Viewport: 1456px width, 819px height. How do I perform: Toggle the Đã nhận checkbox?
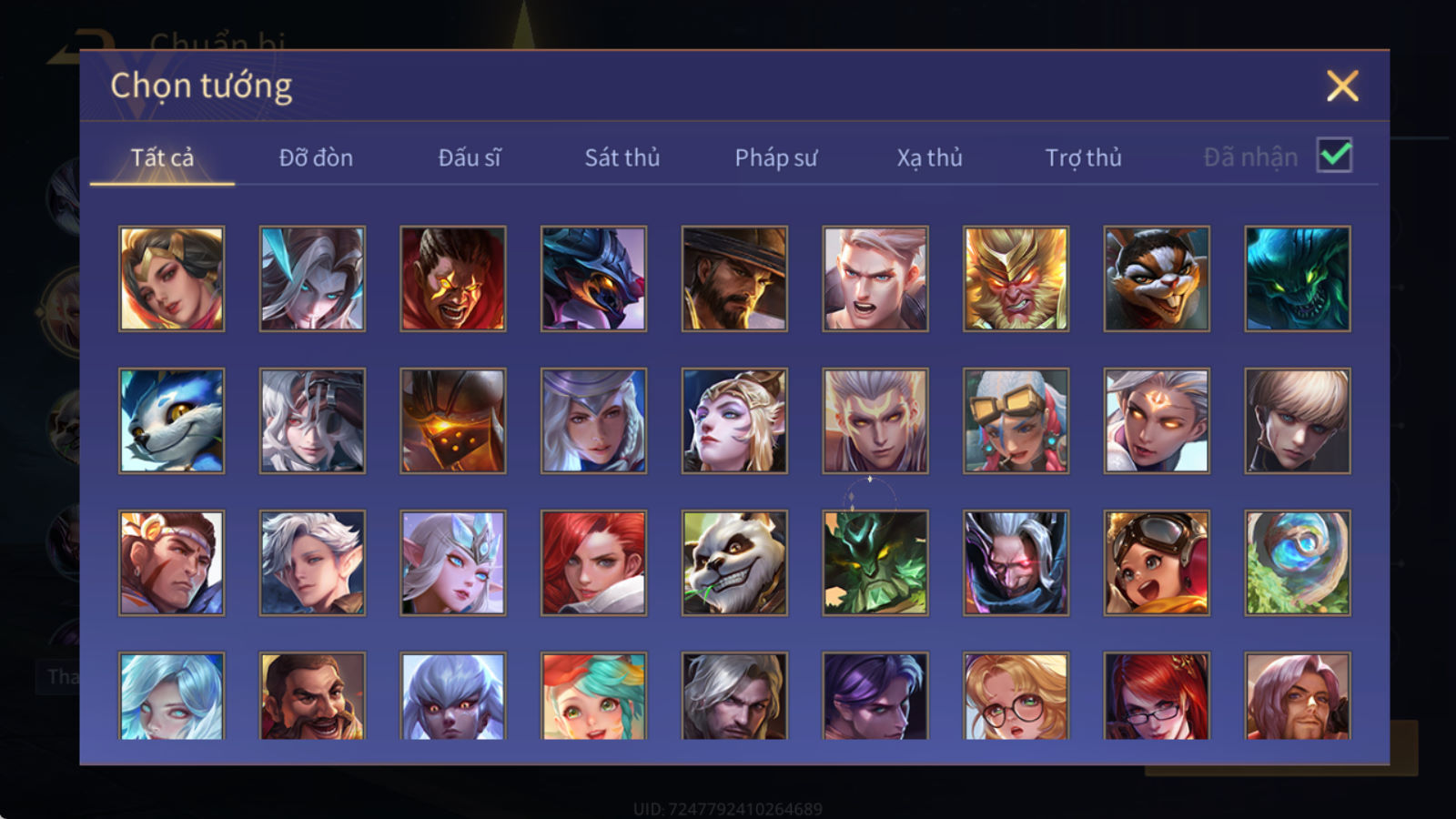coord(1334,156)
